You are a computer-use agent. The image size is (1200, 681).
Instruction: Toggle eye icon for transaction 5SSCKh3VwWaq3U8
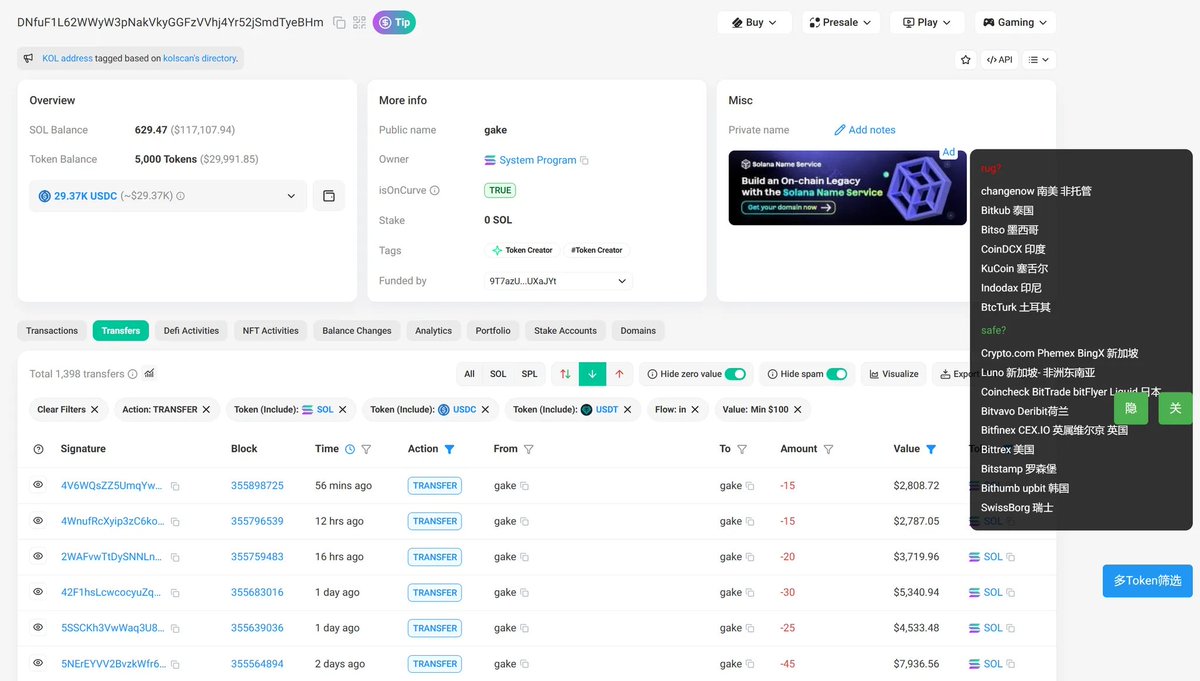click(38, 628)
